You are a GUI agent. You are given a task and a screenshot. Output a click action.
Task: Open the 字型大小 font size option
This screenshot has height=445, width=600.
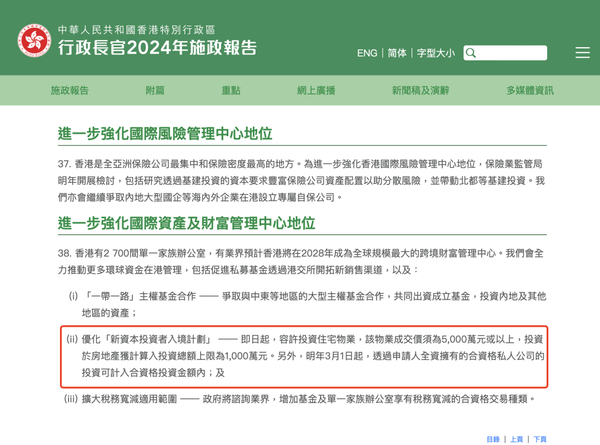click(x=436, y=53)
